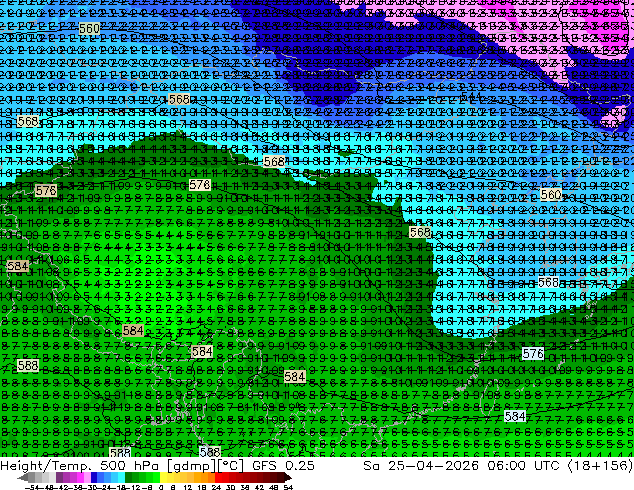Click the bright red legend swatch
Screen dimensions: 634x490
218,477
